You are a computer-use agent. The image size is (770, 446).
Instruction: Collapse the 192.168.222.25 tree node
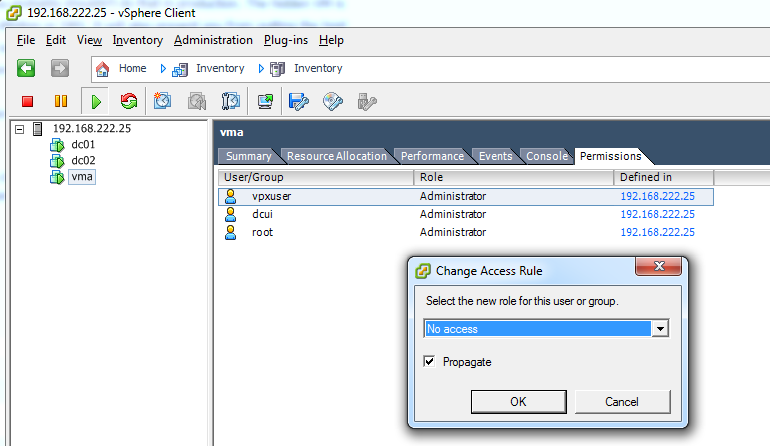coord(20,129)
